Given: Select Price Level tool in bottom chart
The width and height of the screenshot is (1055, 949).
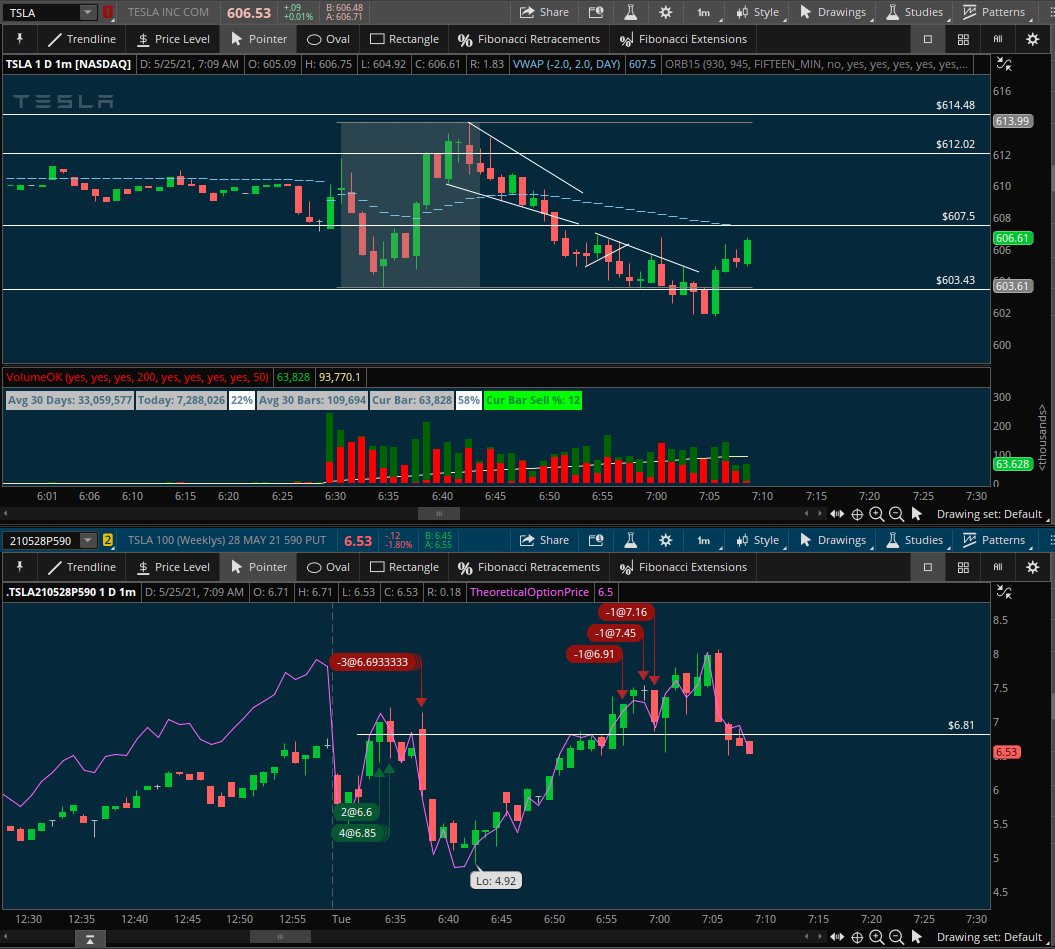Looking at the screenshot, I should pyautogui.click(x=174, y=567).
